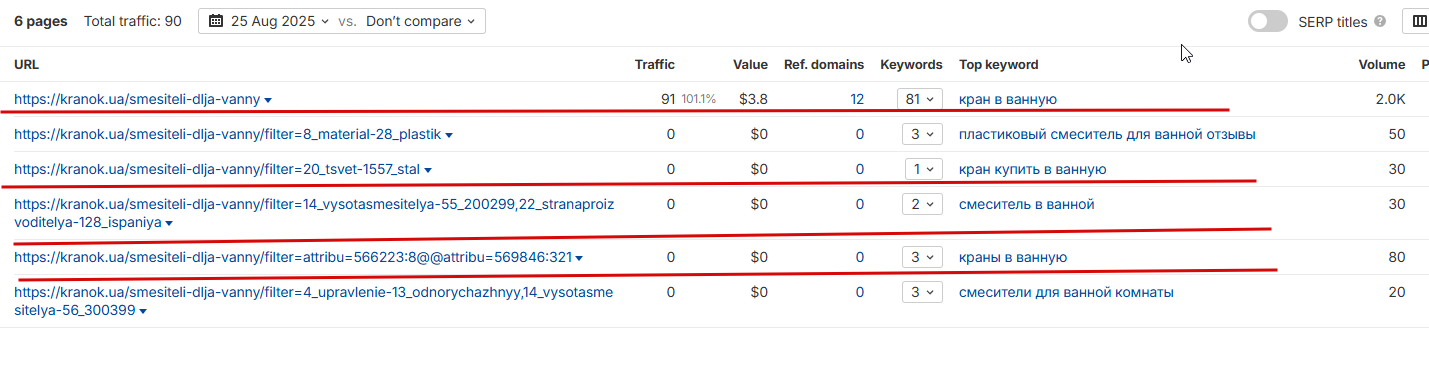The height and width of the screenshot is (371, 1429).
Task: Open the columns layout icon button
Action: [x=1418, y=21]
